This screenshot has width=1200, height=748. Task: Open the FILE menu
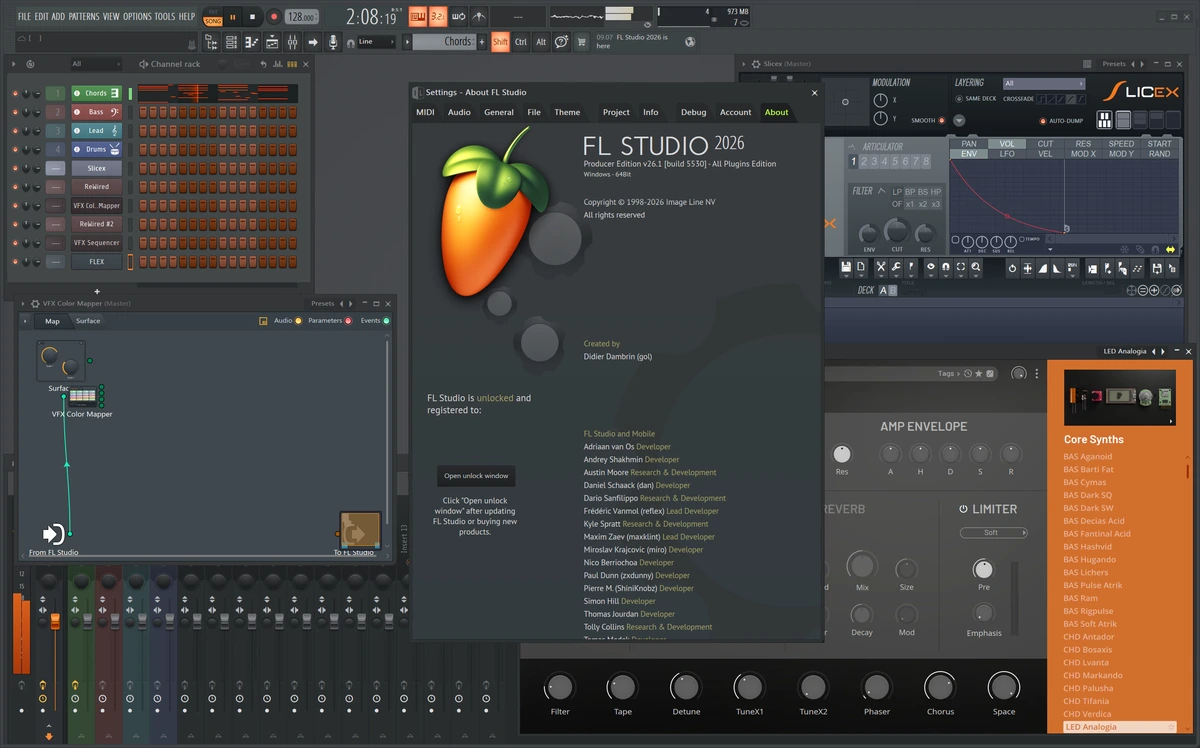(24, 17)
